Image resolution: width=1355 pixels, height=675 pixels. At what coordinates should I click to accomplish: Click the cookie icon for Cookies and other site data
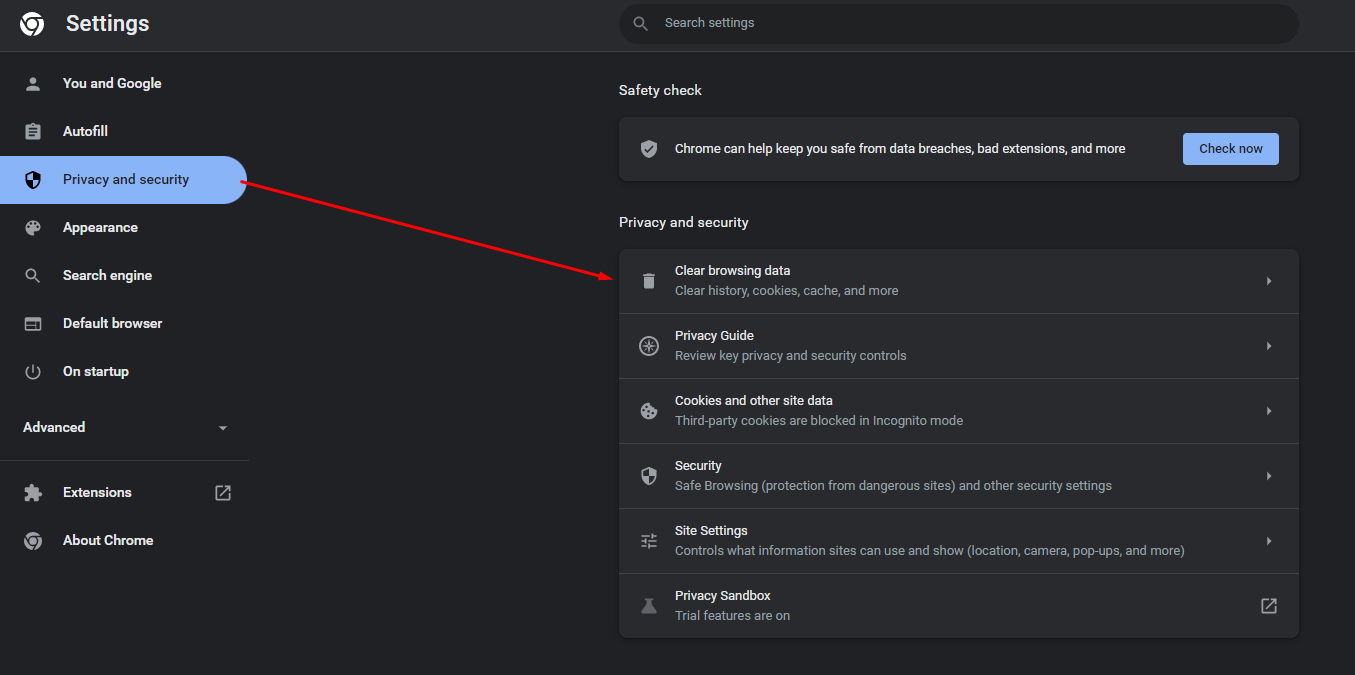click(649, 411)
